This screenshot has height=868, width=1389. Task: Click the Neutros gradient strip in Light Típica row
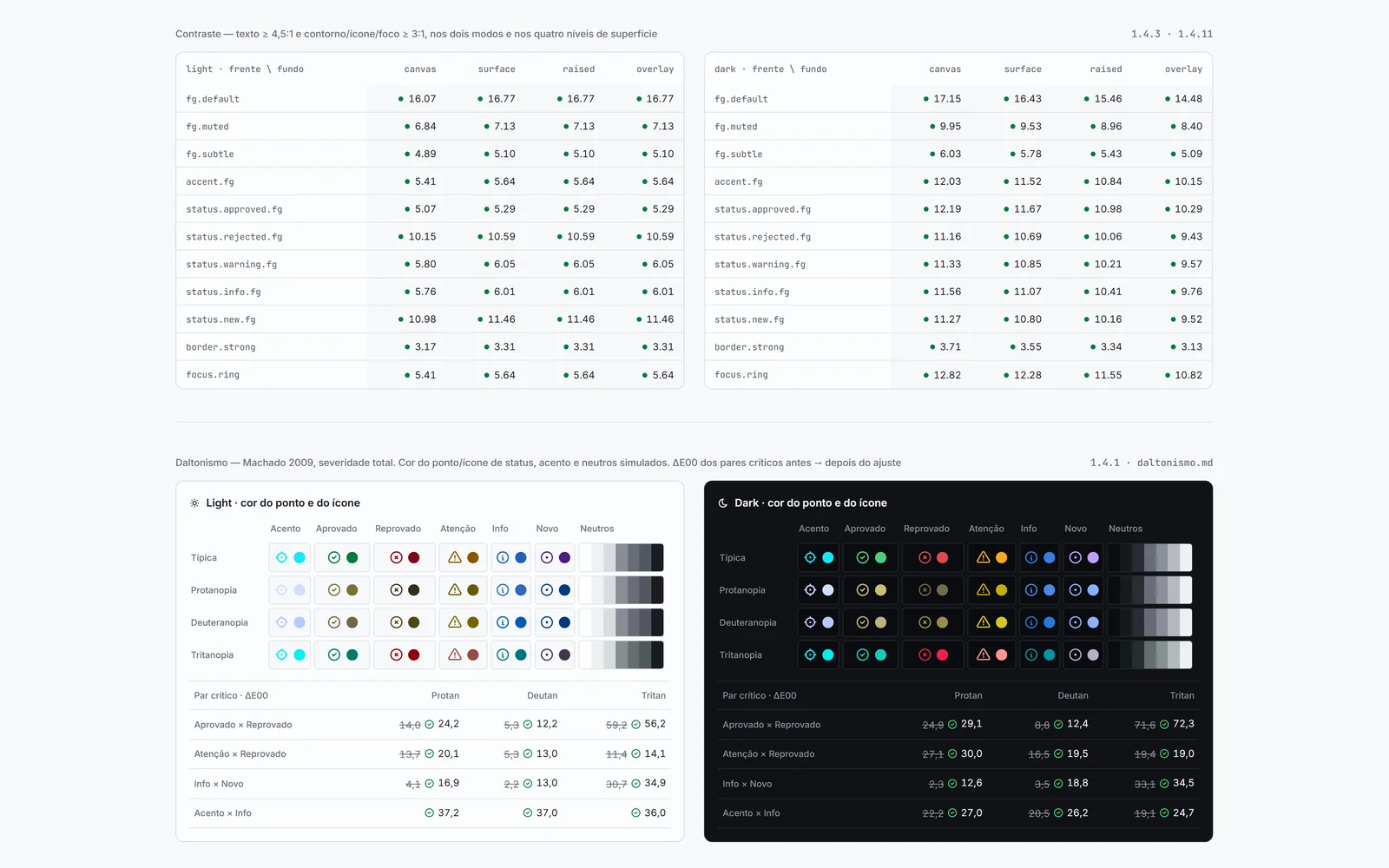tap(622, 557)
